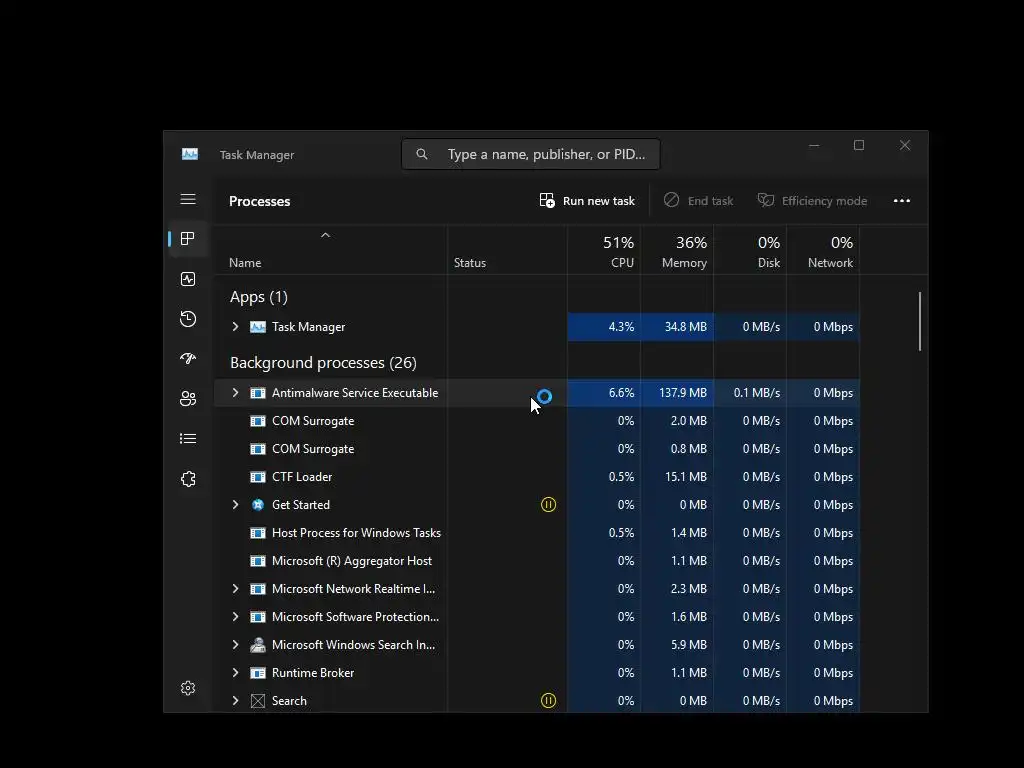Expand the Get Started process row
The height and width of the screenshot is (768, 1024).
[236, 504]
